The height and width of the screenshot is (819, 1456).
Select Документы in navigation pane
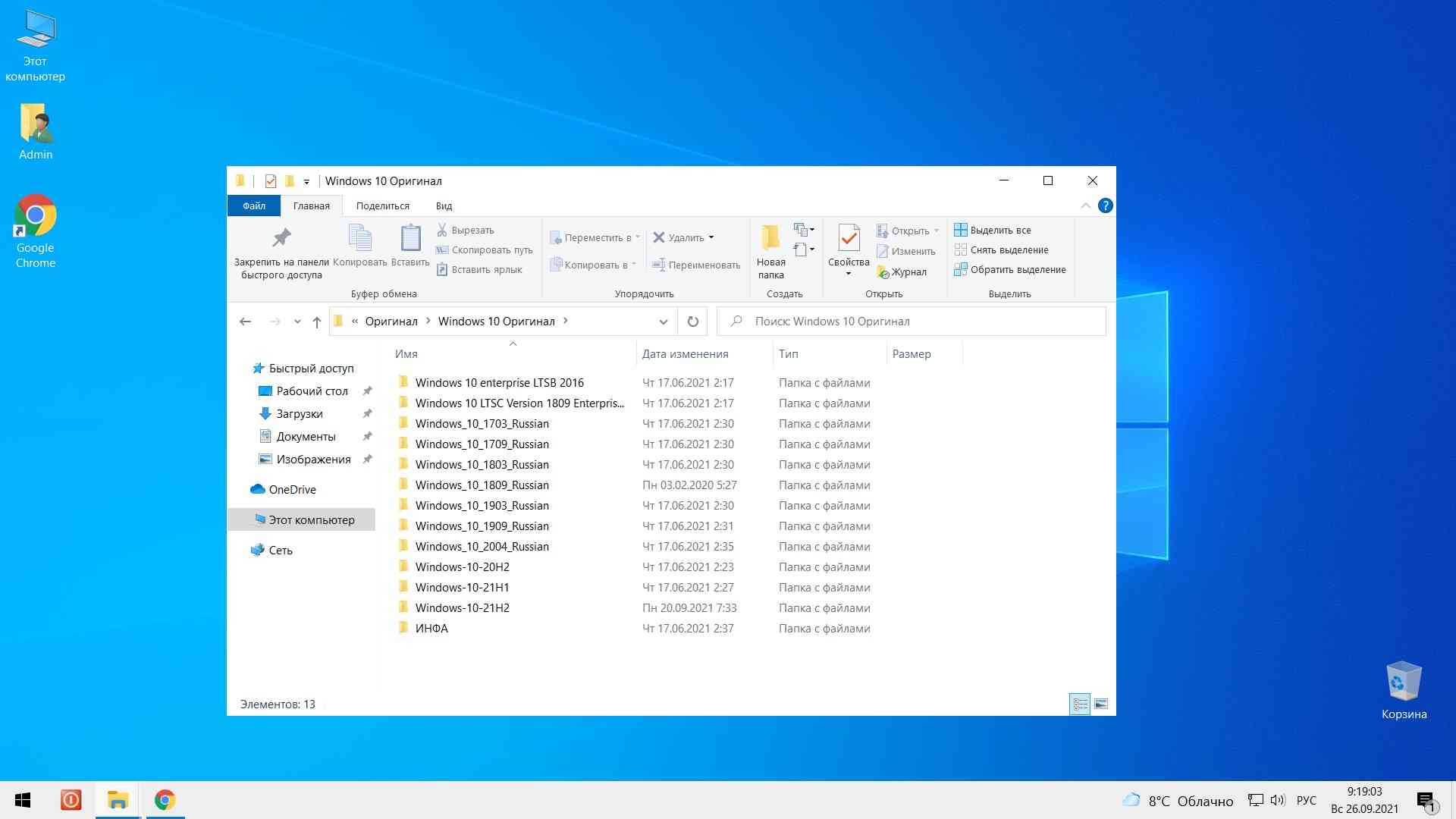point(297,437)
